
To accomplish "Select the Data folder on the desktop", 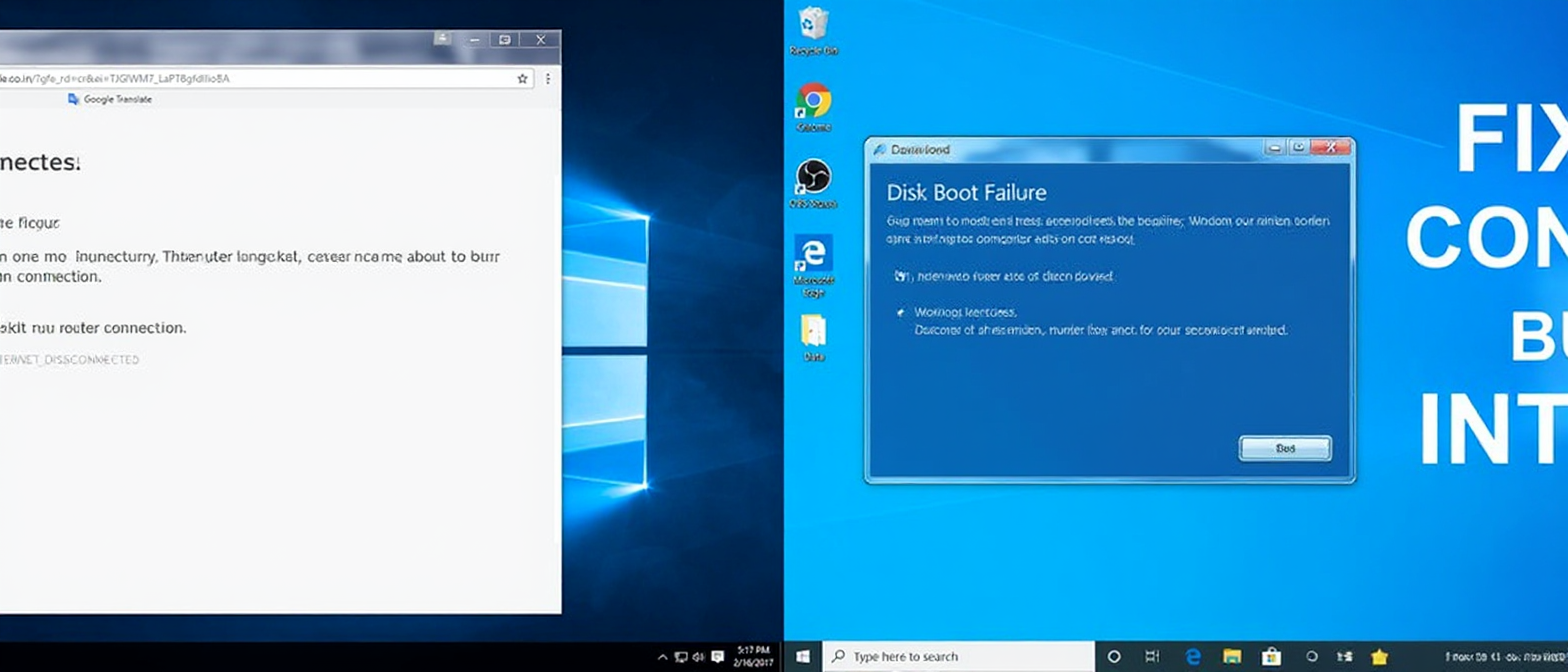I will 813,337.
